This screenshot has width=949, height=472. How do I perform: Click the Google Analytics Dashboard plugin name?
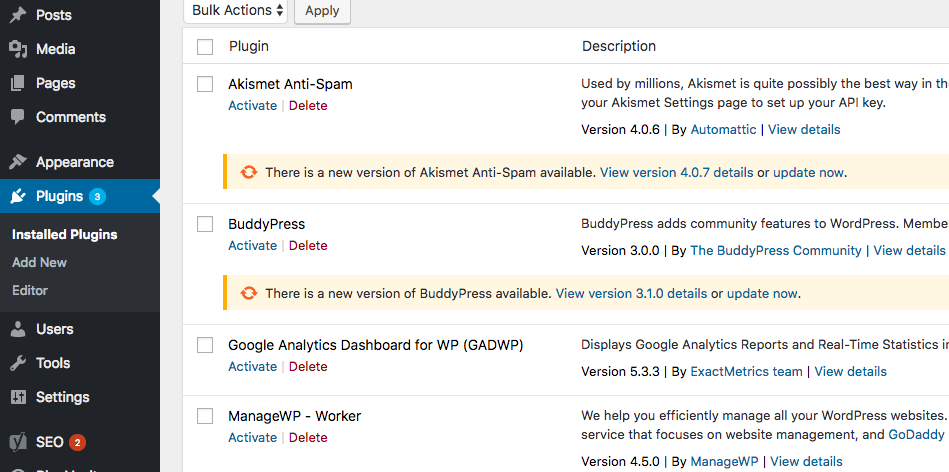click(375, 345)
